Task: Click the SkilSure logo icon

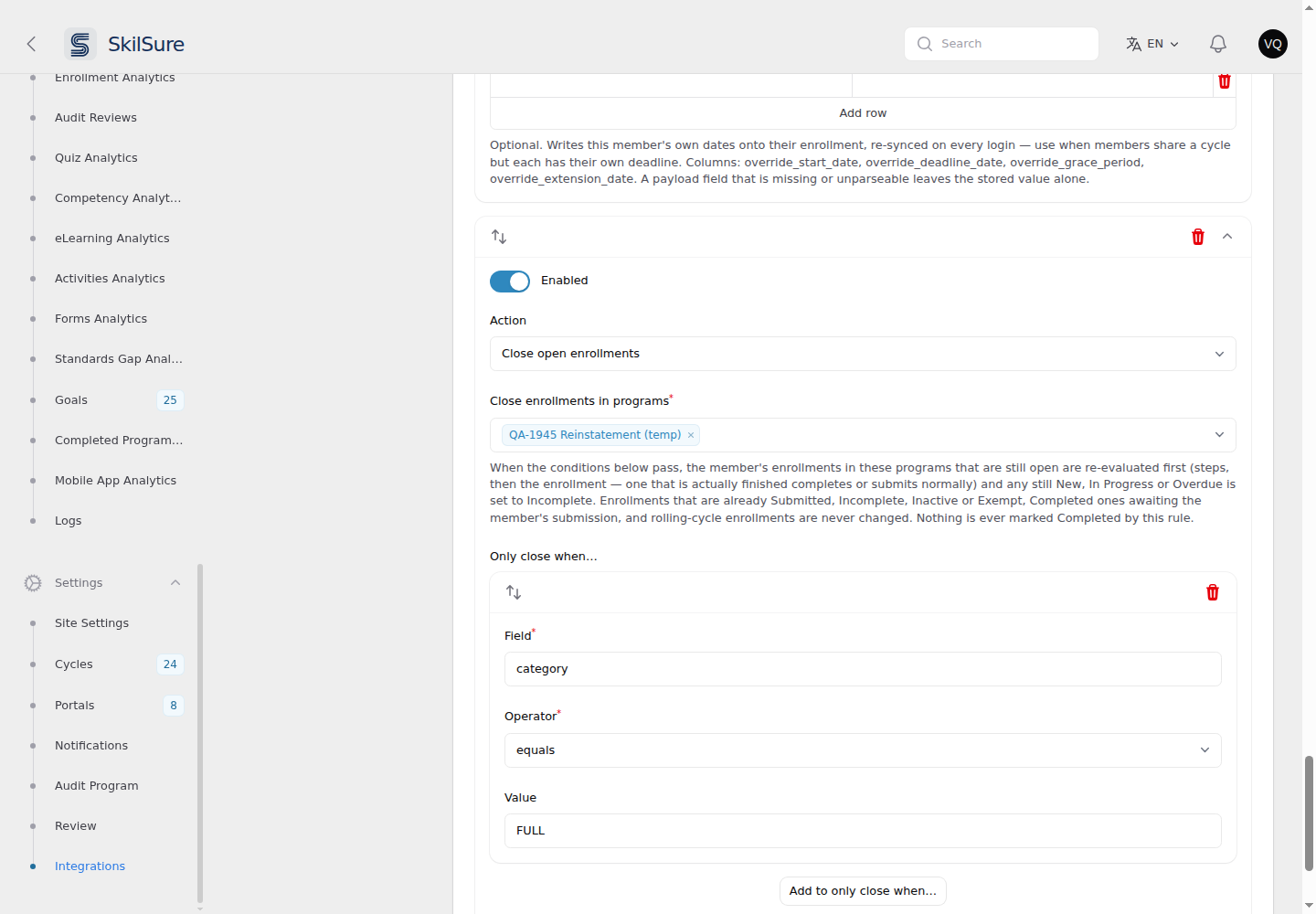Action: coord(80,44)
